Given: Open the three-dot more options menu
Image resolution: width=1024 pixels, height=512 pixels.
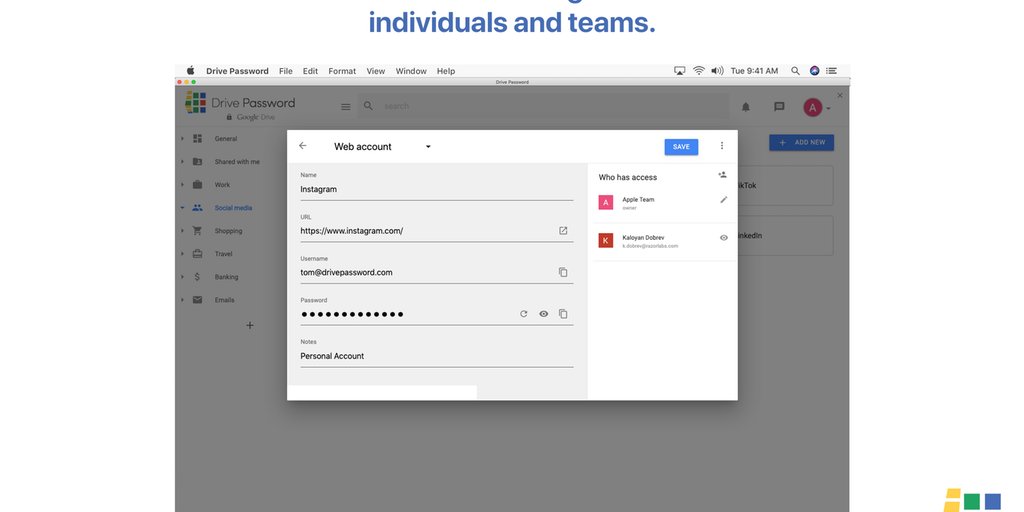Looking at the screenshot, I should click(722, 146).
